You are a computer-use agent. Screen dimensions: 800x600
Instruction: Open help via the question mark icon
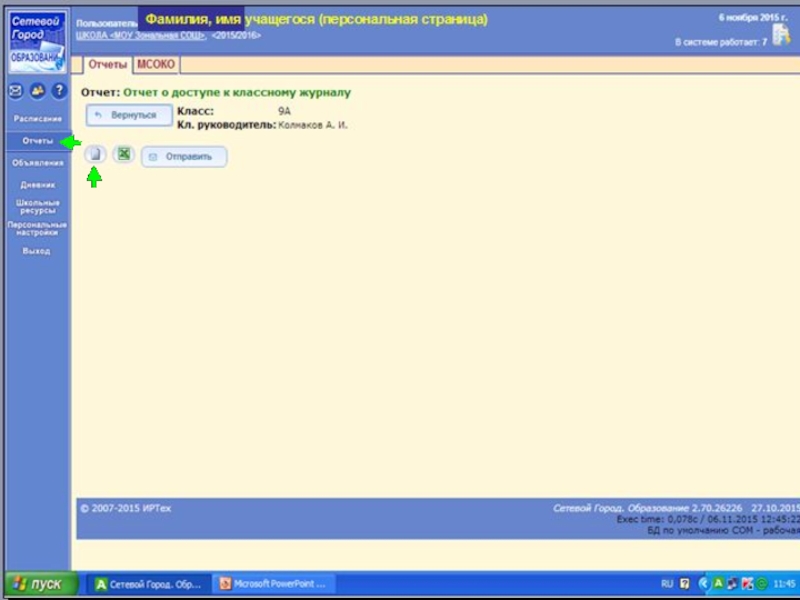pyautogui.click(x=59, y=91)
